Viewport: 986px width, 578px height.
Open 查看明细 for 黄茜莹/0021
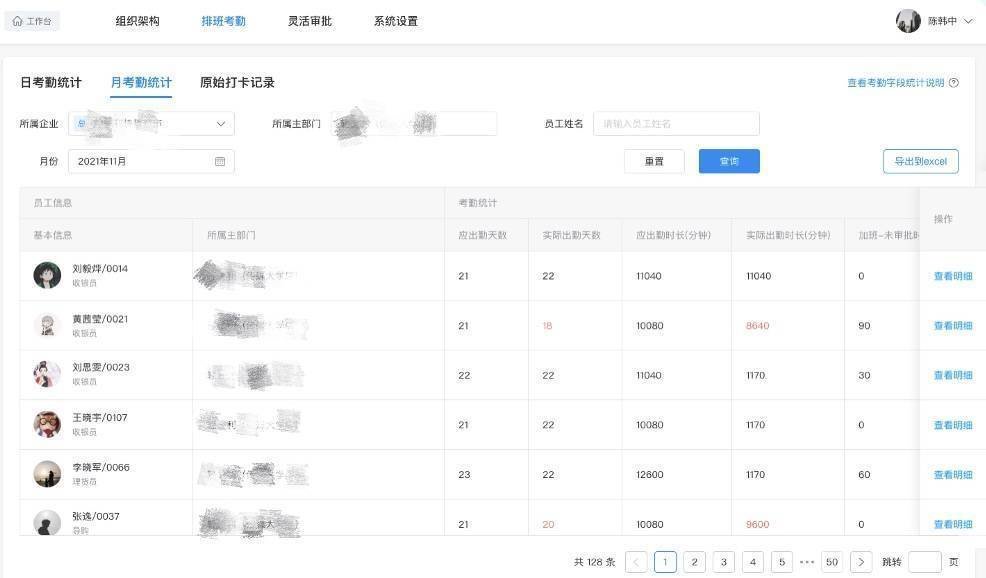click(953, 325)
